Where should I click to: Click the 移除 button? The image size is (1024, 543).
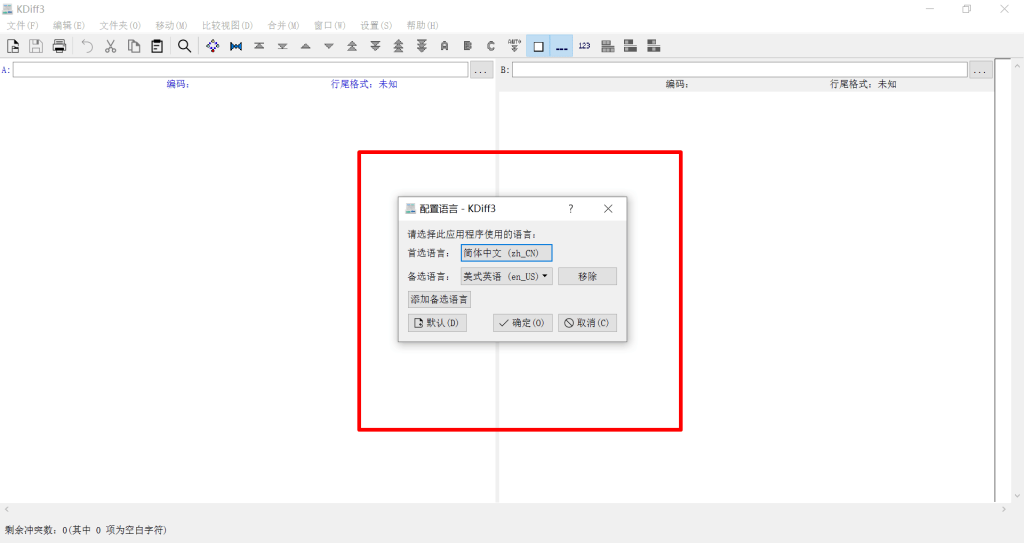587,276
